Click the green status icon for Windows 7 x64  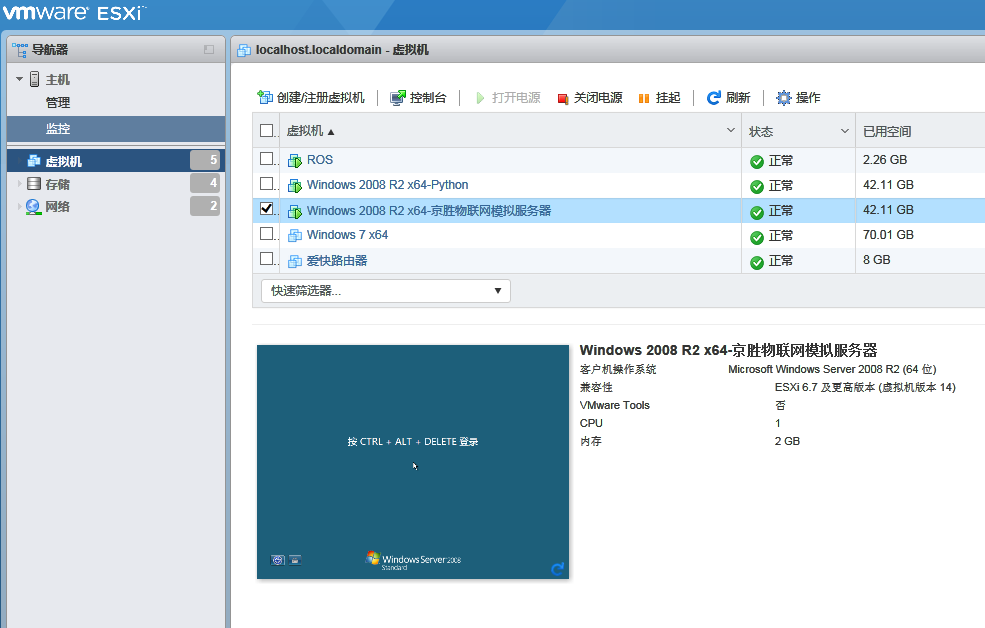click(757, 237)
